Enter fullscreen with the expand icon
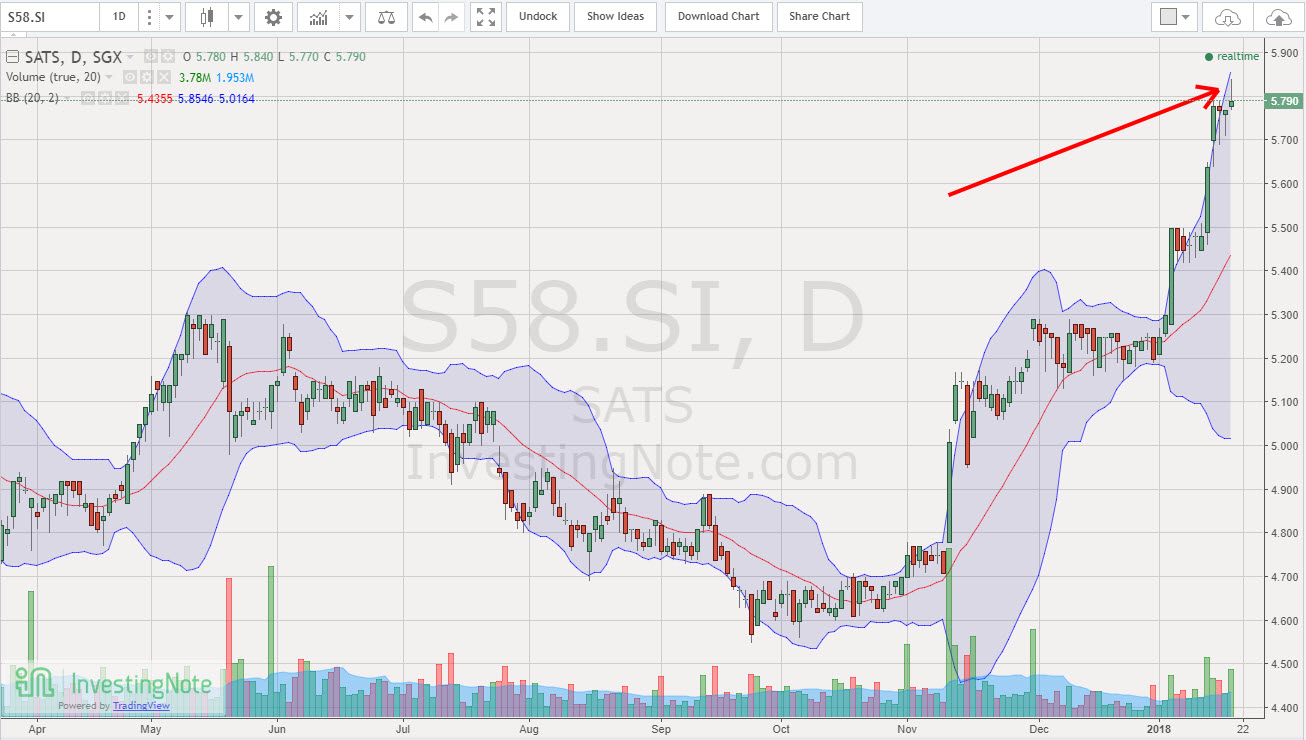Screen dimensions: 1306x740 485,17
